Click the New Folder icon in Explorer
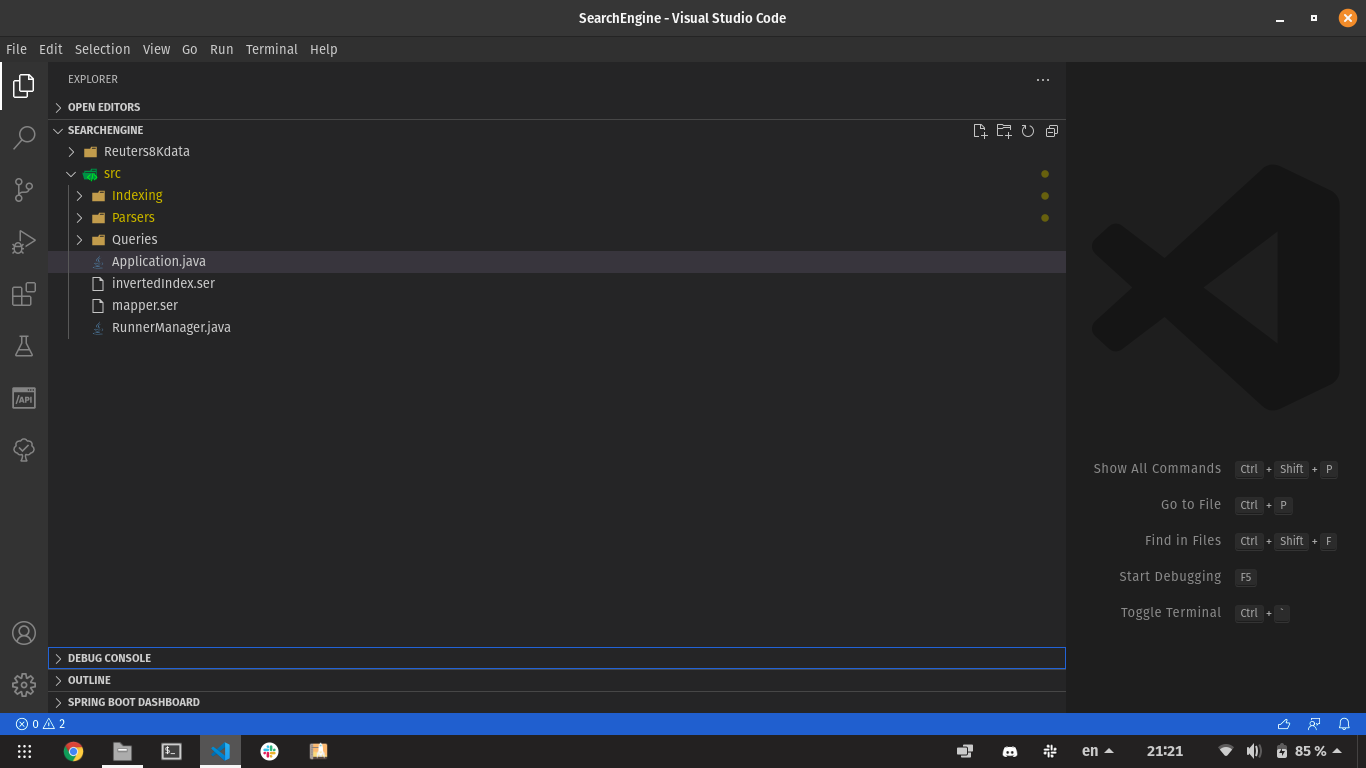The image size is (1366, 768). pos(1004,131)
